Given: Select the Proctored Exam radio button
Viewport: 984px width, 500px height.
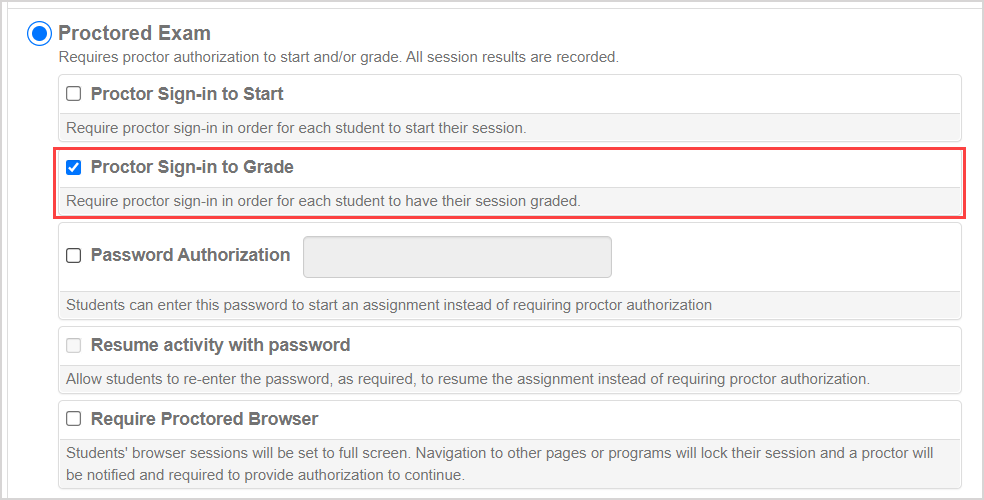Looking at the screenshot, I should point(39,34).
